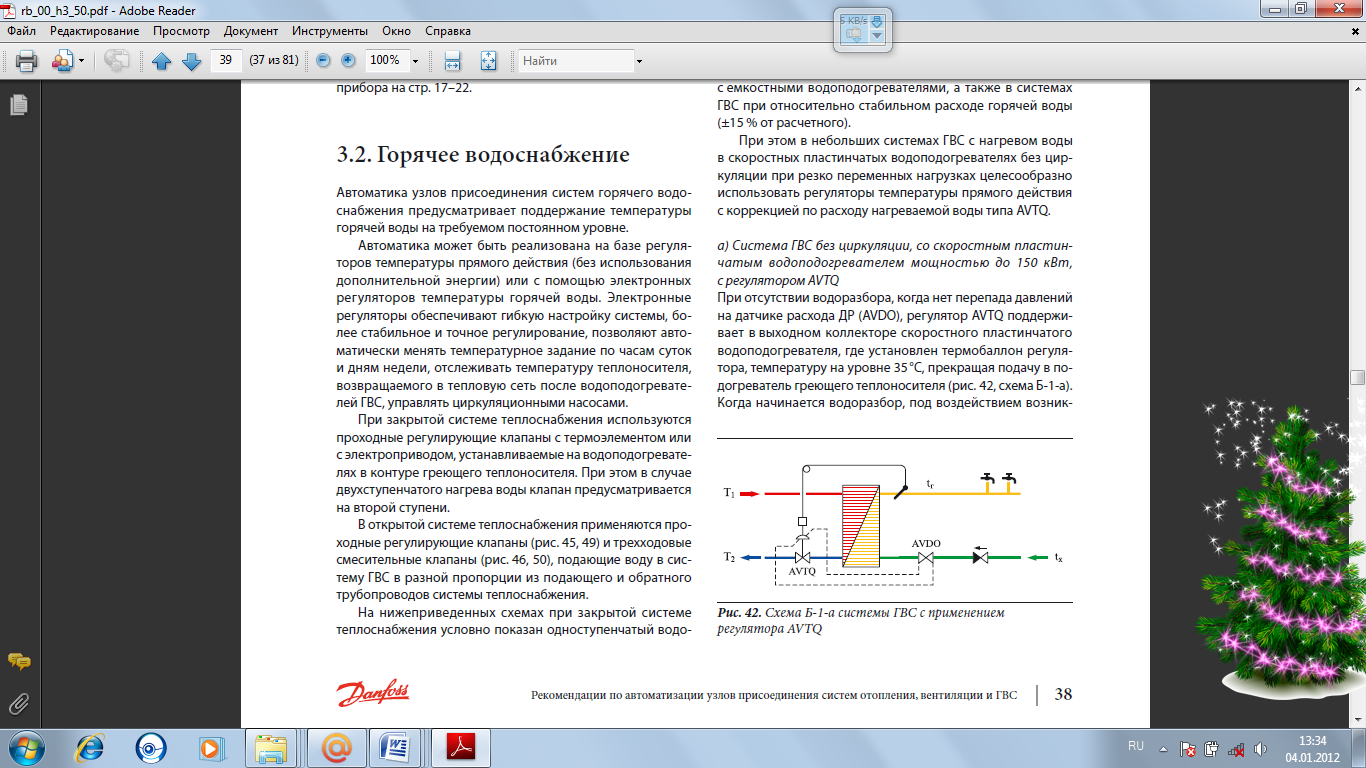This screenshot has height=768, width=1366.
Task: Click the 100% zoom value field
Action: (x=387, y=60)
